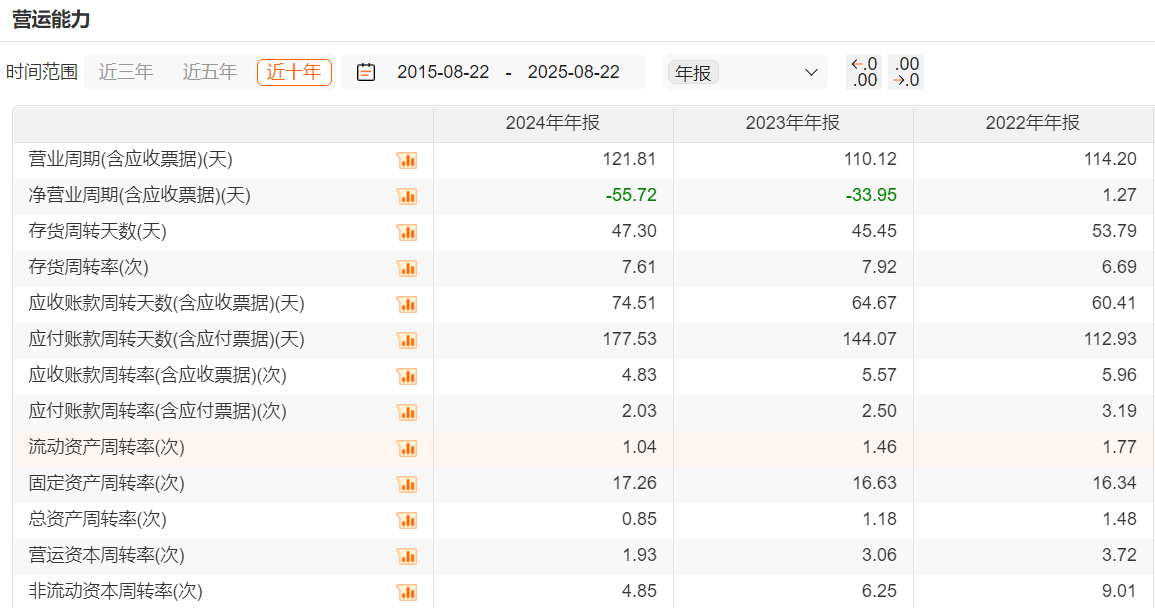Select the 总资产周转率(次) row label
Screen dimensions: 1155x608
click(x=97, y=519)
